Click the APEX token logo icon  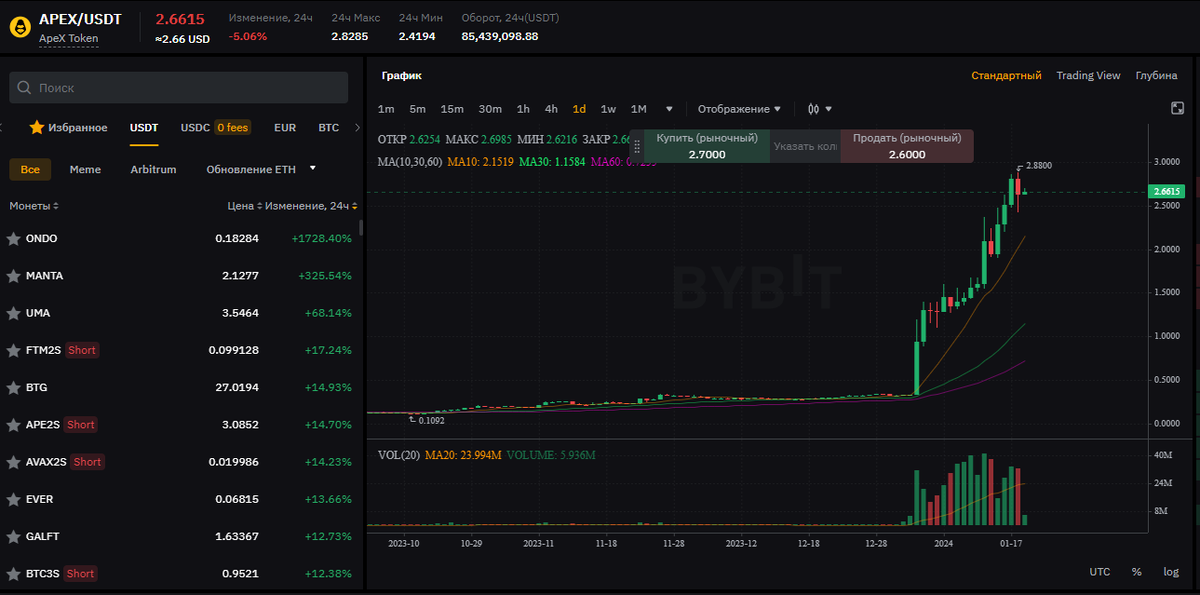(19, 27)
